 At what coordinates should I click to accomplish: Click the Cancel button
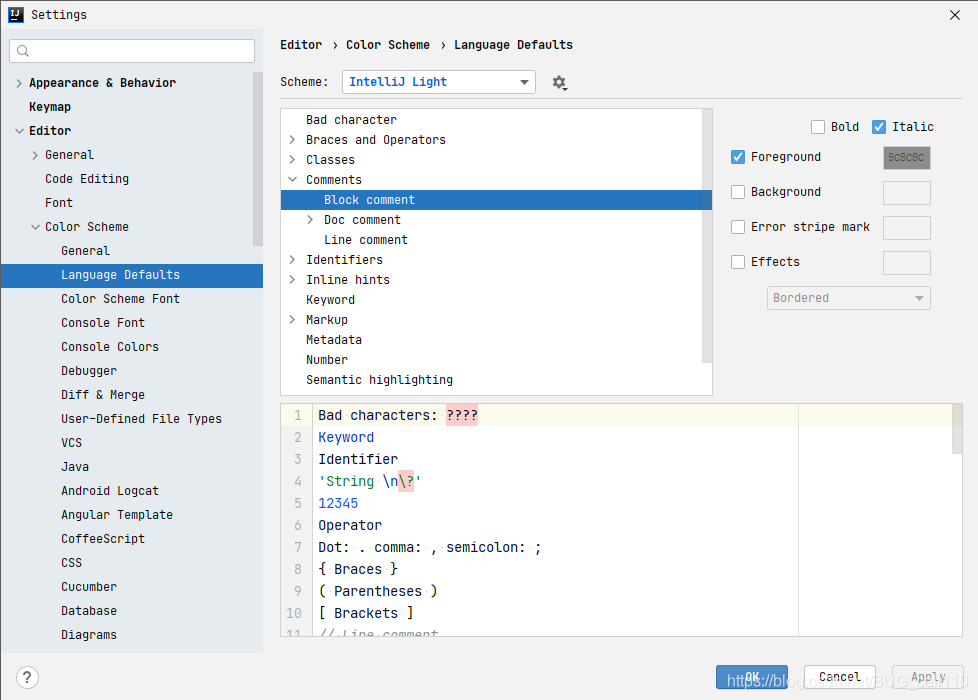(839, 676)
